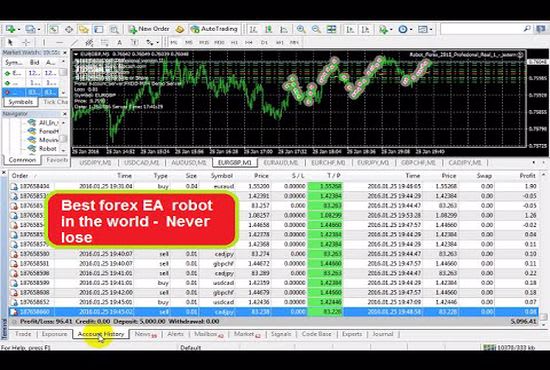Select the trendline drawing tool
Image resolution: width=550 pixels, height=370 pixels.
(x=74, y=42)
